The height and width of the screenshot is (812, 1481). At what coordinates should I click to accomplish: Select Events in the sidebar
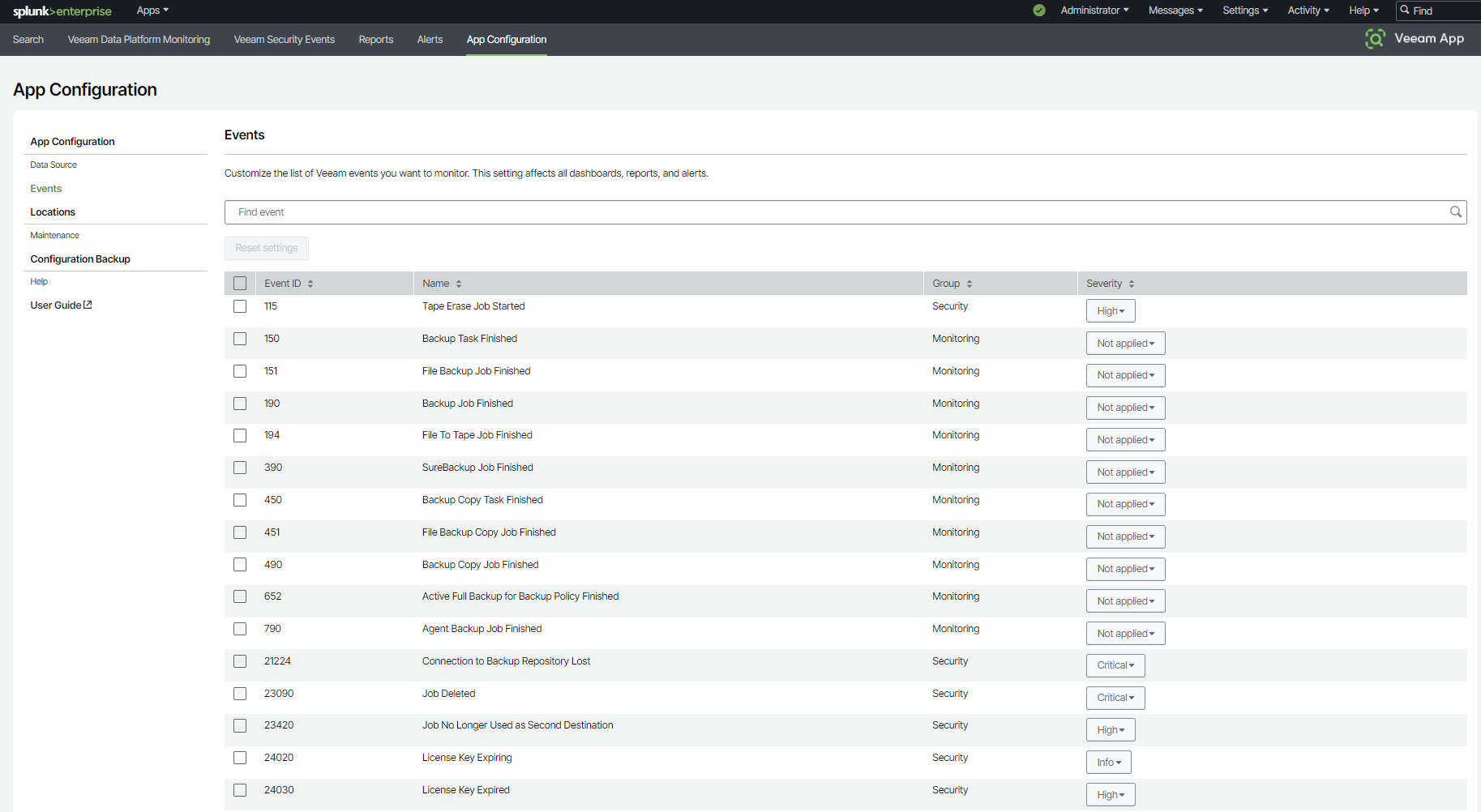tap(46, 189)
